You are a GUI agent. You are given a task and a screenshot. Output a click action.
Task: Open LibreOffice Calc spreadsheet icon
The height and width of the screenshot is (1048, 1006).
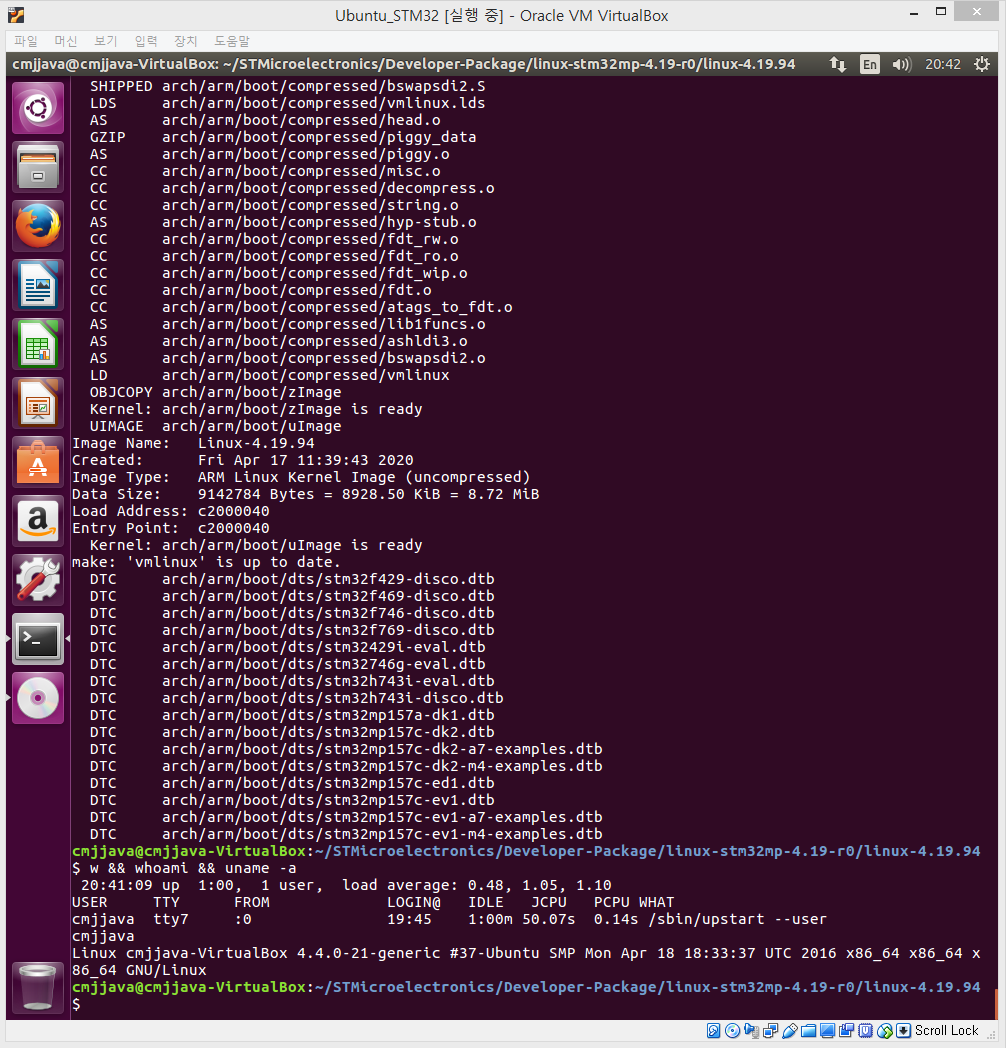pyautogui.click(x=38, y=344)
